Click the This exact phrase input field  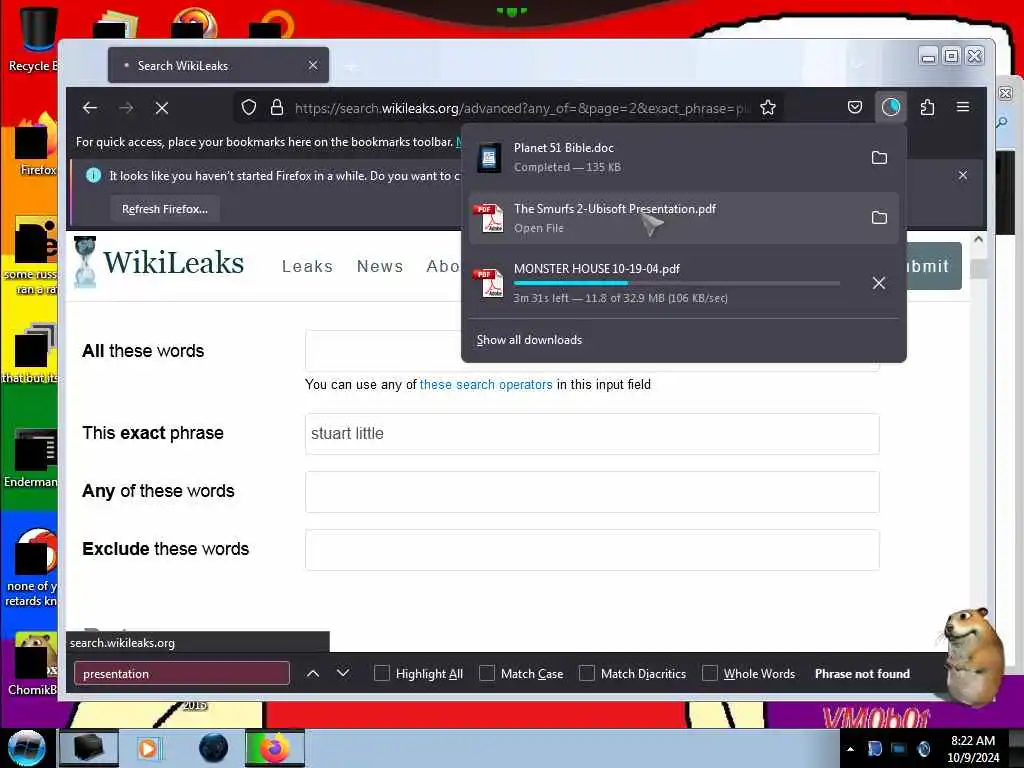point(592,434)
